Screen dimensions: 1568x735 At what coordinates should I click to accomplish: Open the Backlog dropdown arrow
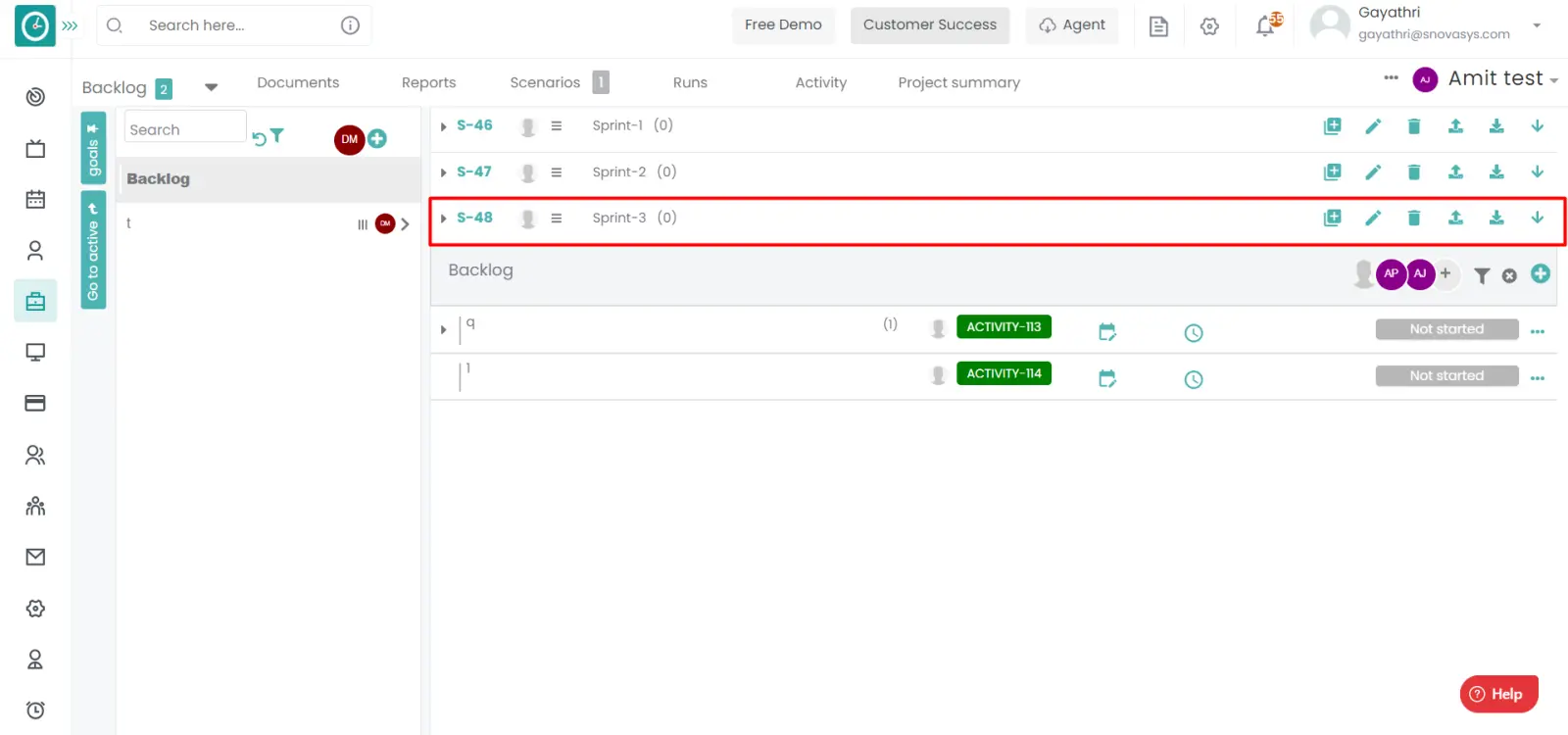(211, 87)
